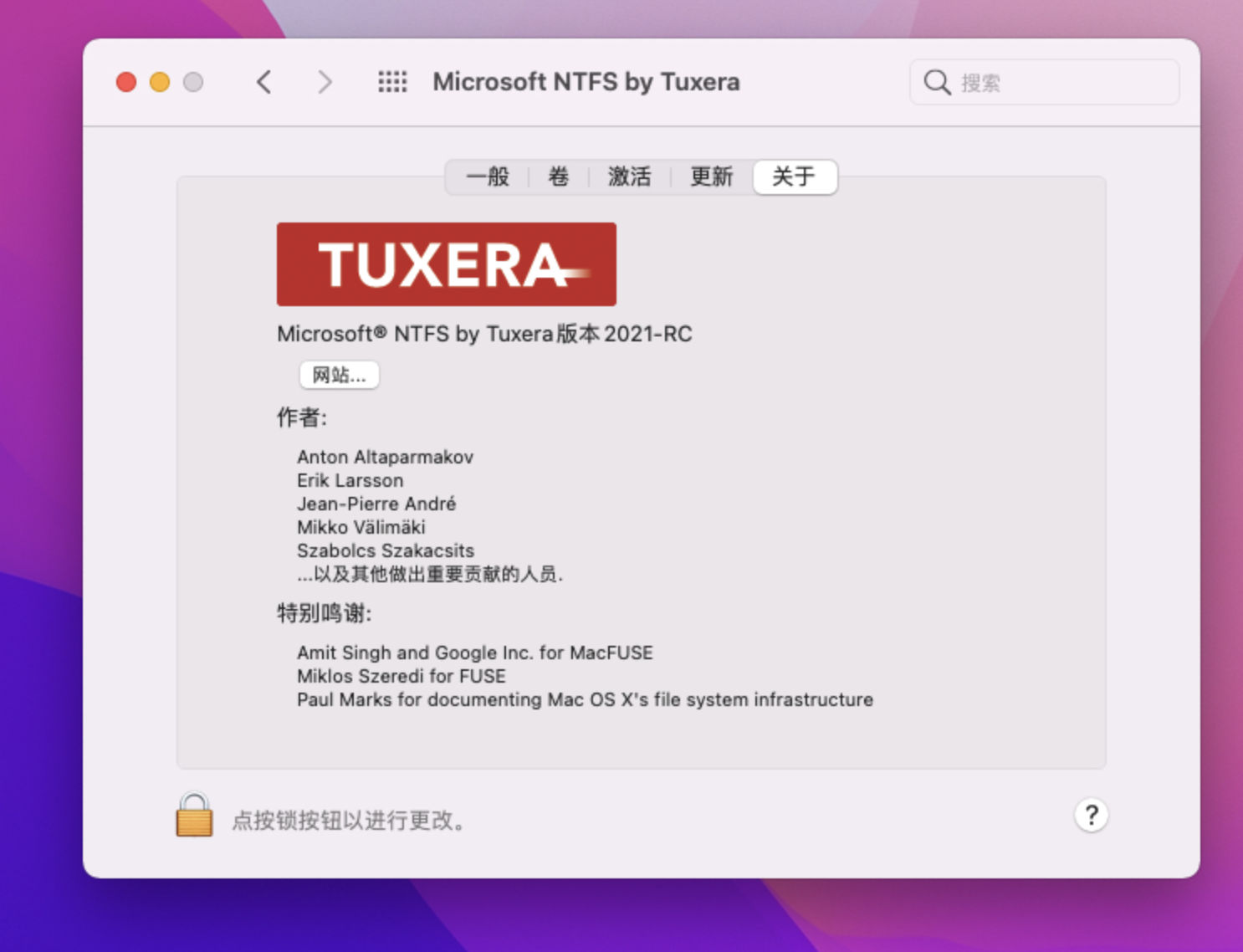
Task: Open help with the question mark button
Action: (1091, 815)
